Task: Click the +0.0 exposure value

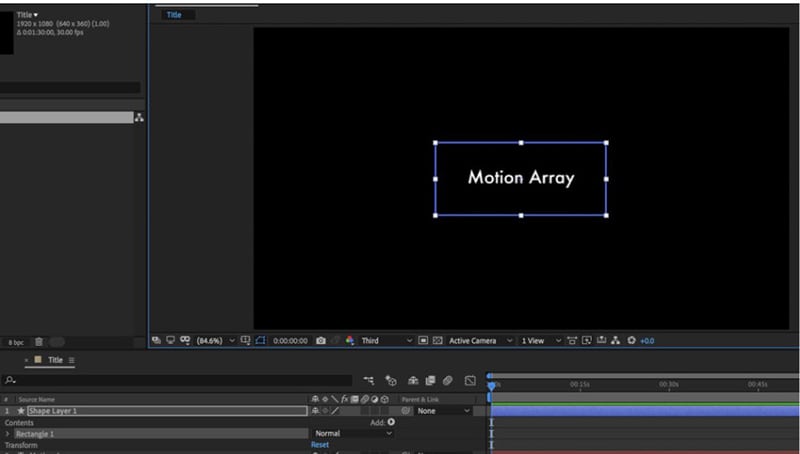Action: (x=647, y=341)
